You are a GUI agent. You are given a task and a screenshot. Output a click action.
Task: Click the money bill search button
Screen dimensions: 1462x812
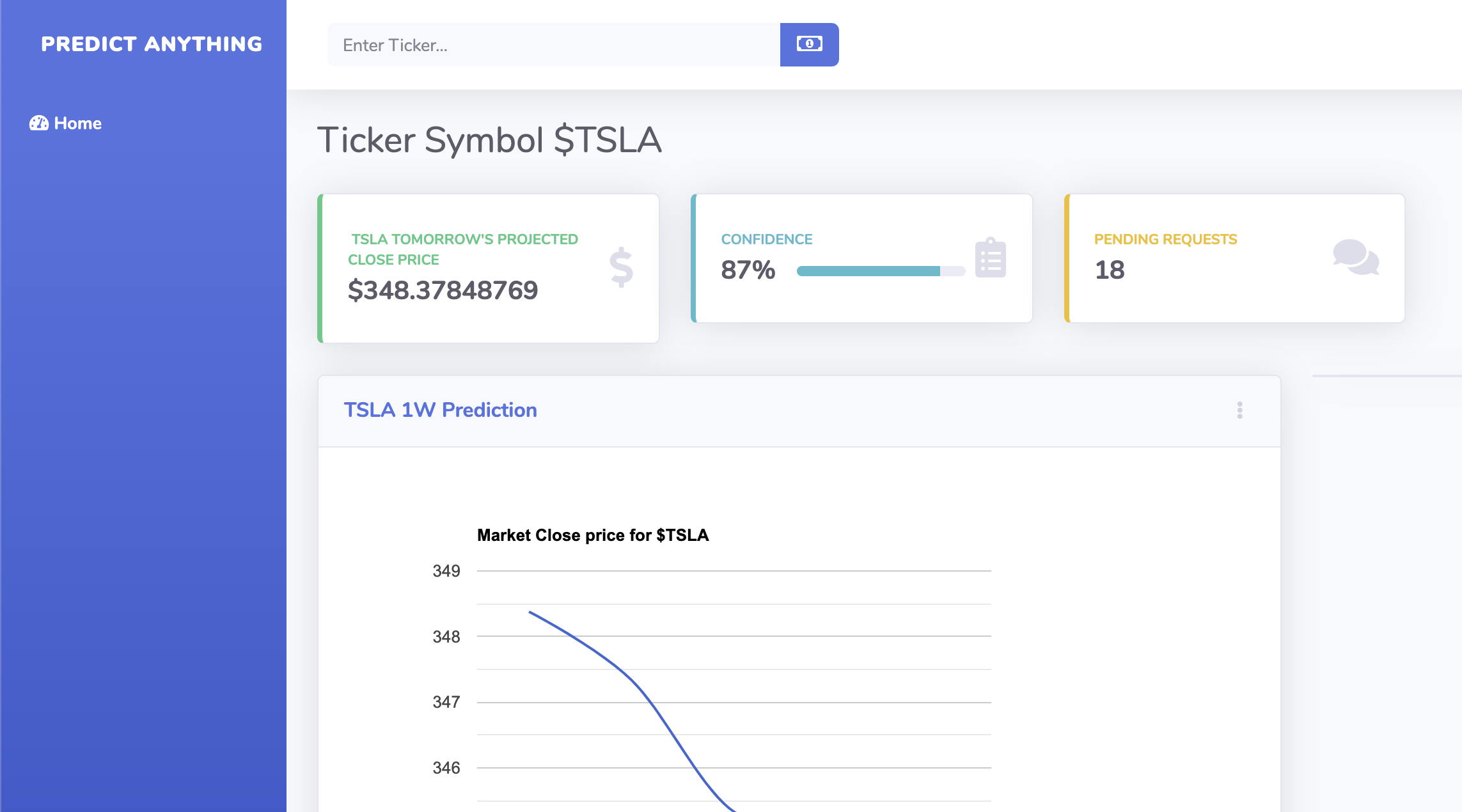[809, 44]
